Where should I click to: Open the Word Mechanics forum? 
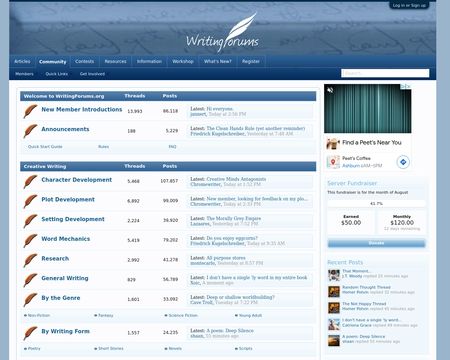66,239
